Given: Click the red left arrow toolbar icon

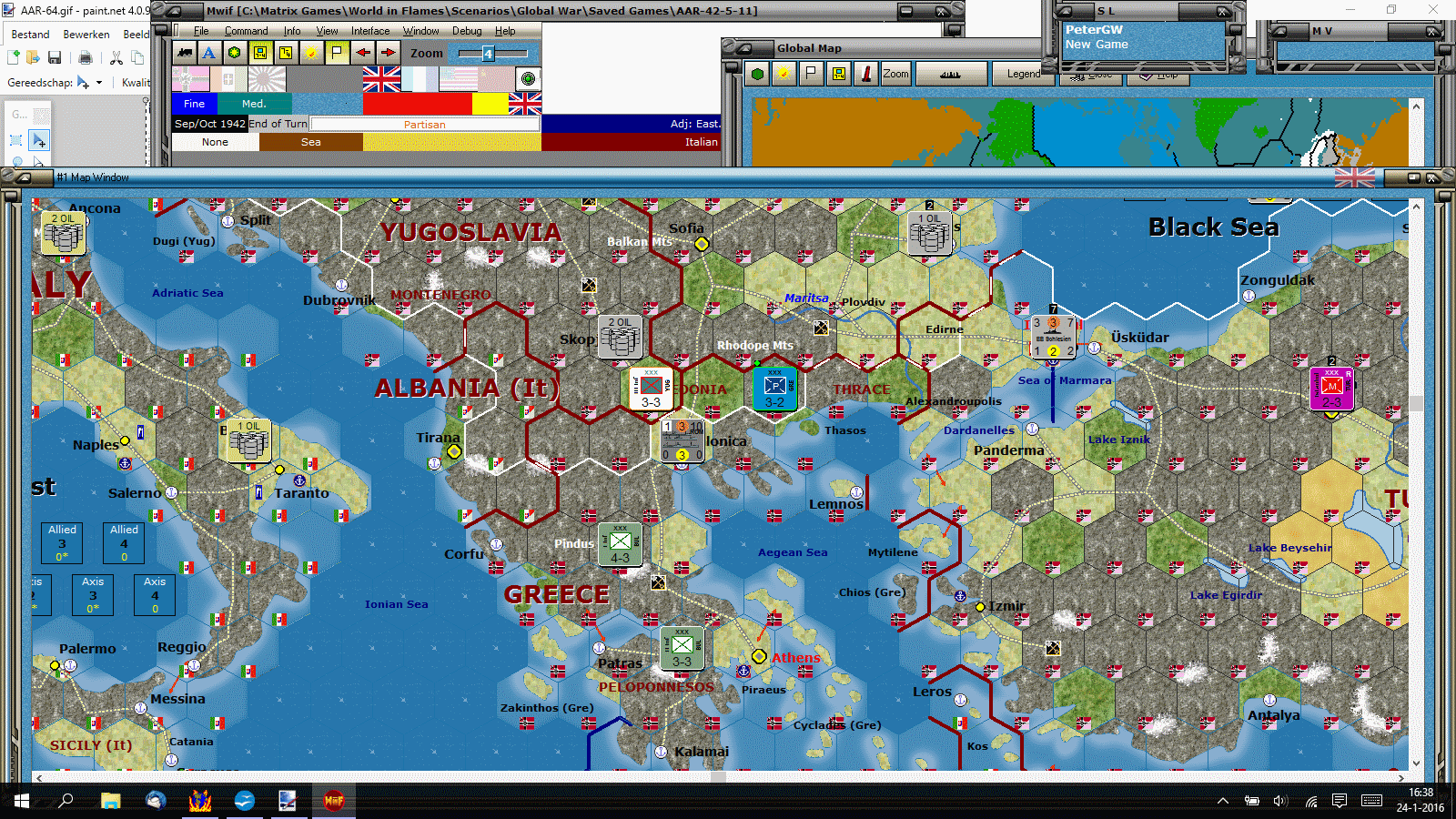Looking at the screenshot, I should [362, 53].
